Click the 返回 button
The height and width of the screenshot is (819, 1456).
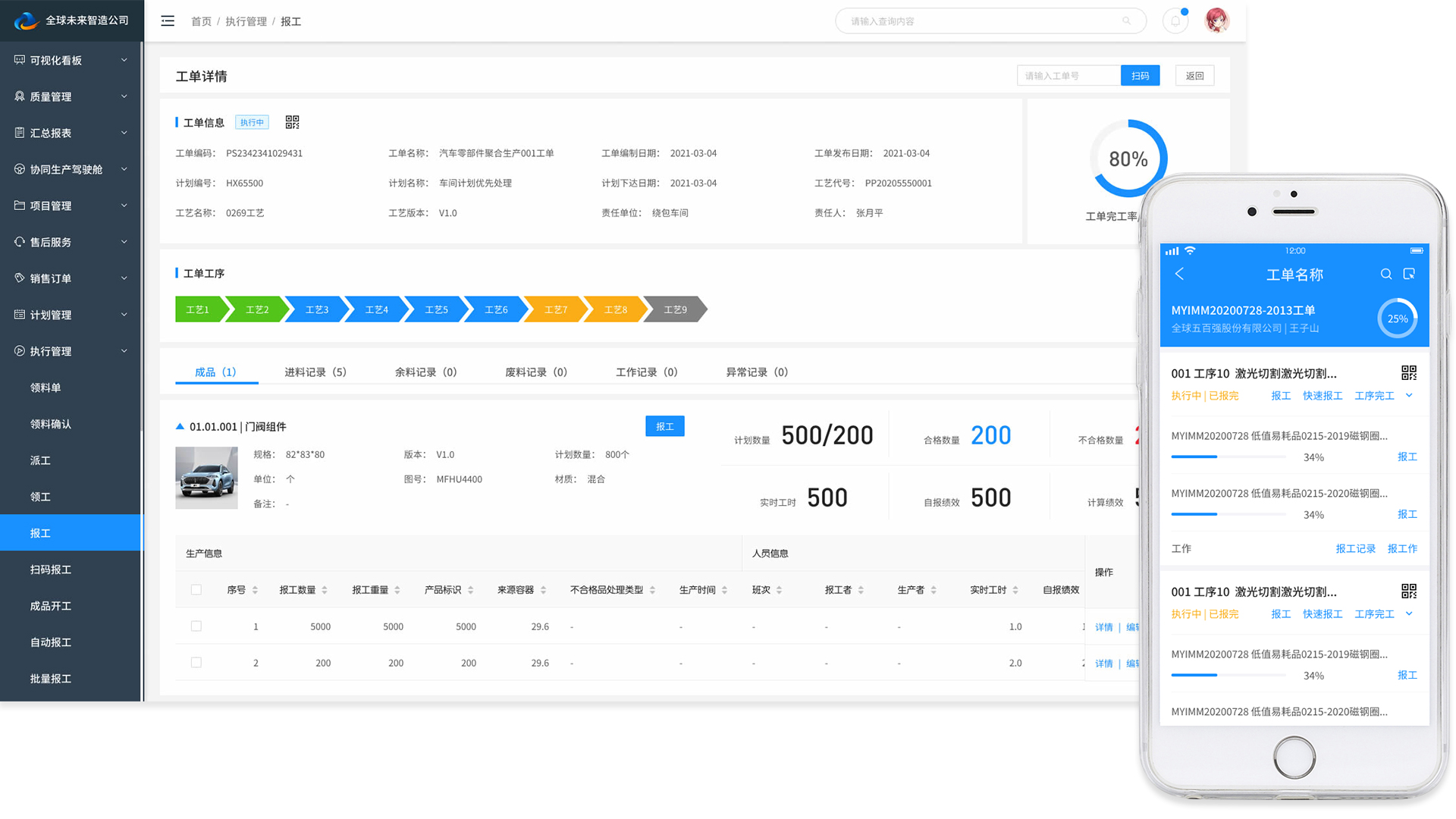pos(1194,76)
